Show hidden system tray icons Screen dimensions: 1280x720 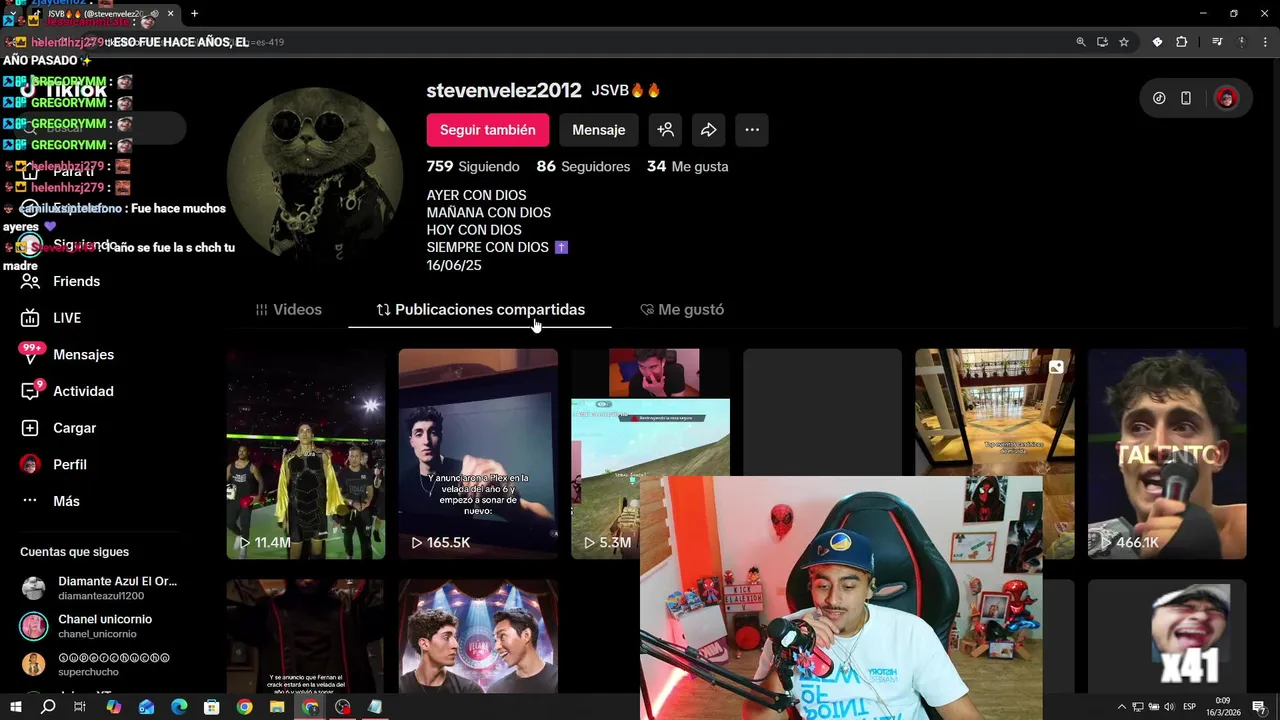(x=1121, y=707)
